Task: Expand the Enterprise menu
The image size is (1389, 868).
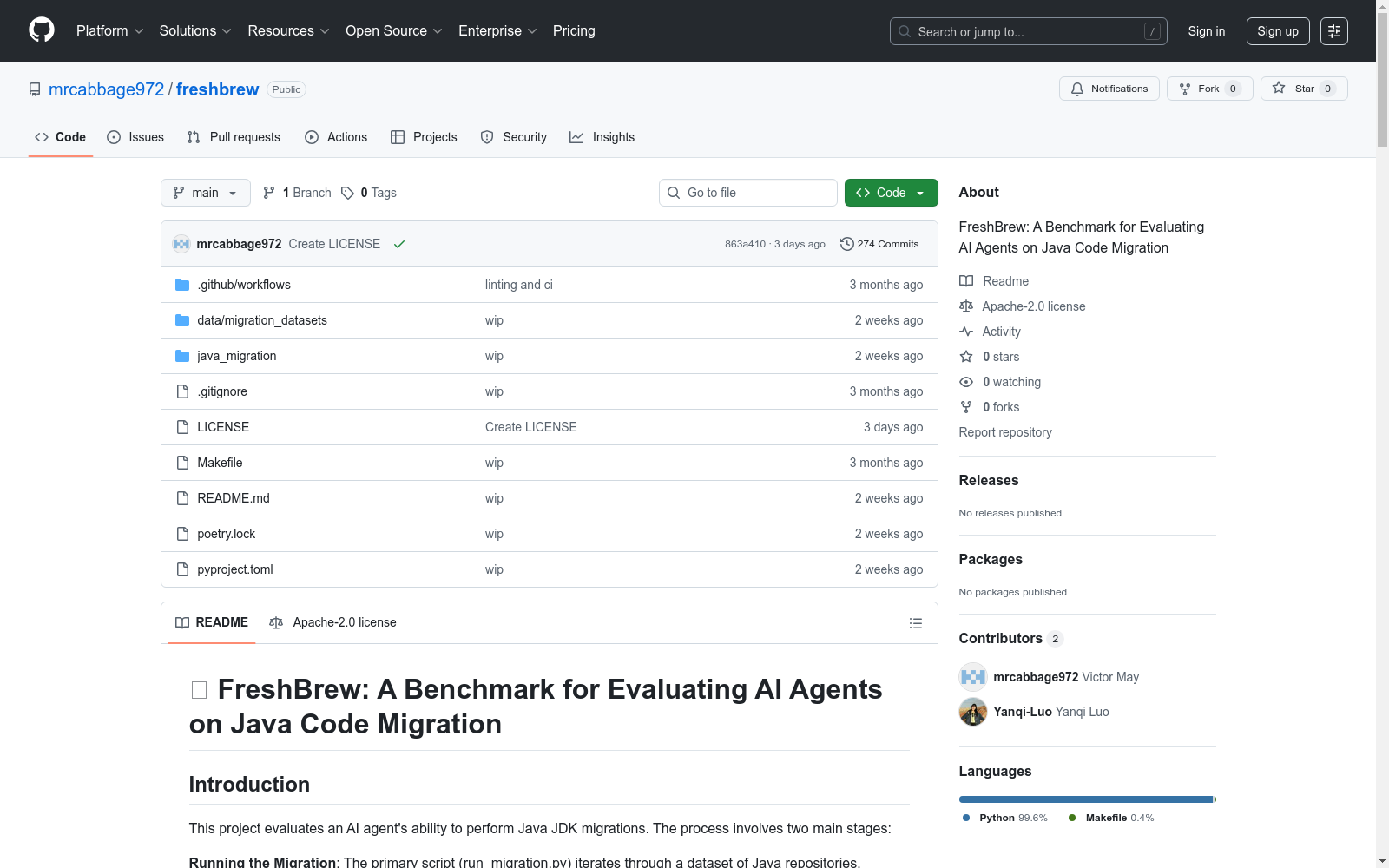Action: coord(497,31)
